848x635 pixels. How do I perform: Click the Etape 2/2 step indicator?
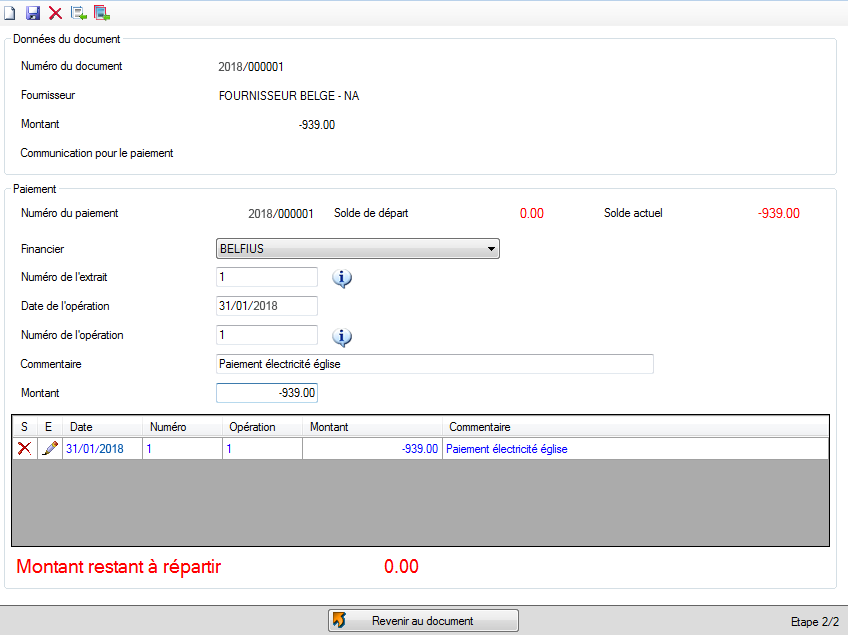pyautogui.click(x=815, y=621)
